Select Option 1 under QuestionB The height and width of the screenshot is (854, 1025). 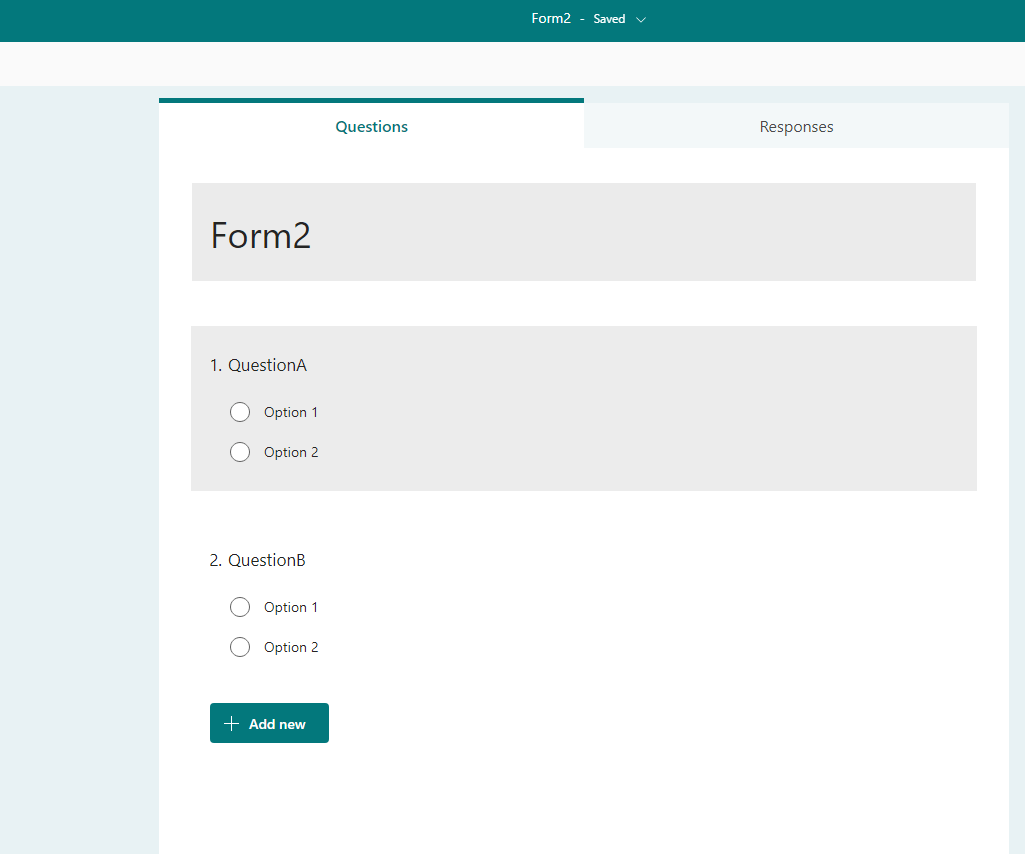click(x=240, y=607)
